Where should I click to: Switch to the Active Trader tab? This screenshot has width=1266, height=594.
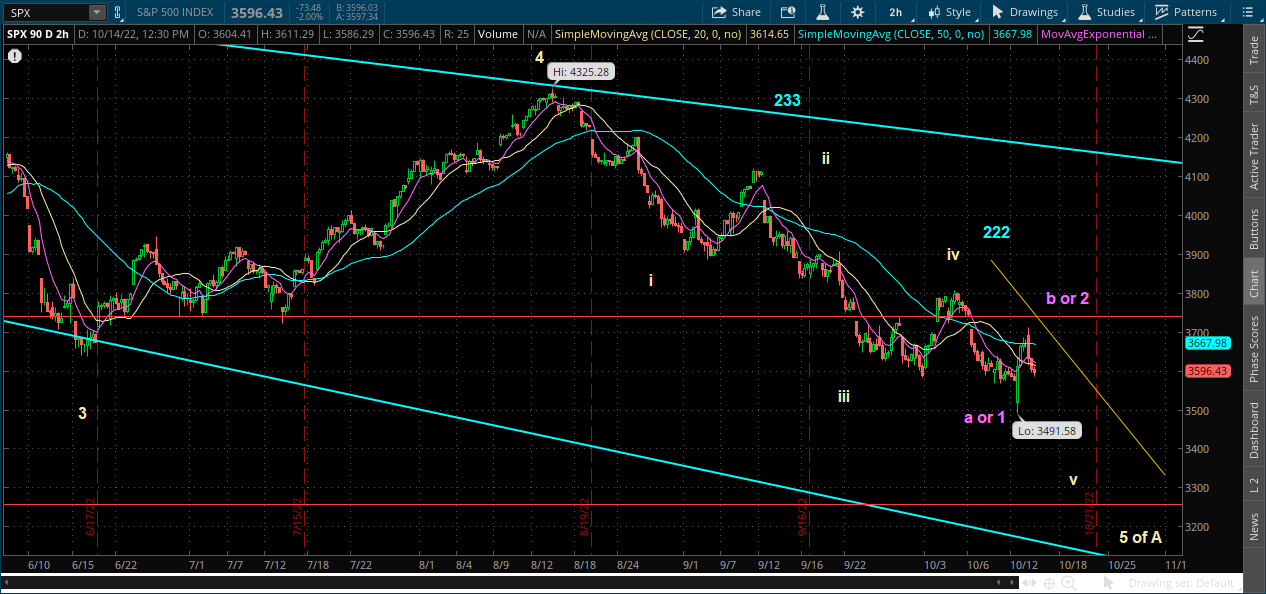point(1253,156)
